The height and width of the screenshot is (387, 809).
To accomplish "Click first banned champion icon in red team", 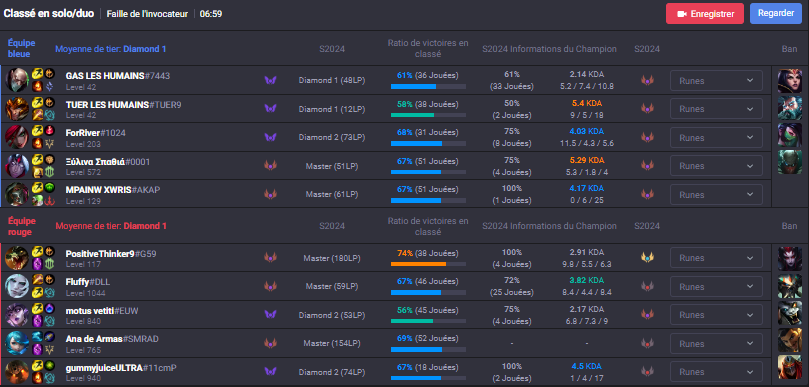I will click(790, 259).
